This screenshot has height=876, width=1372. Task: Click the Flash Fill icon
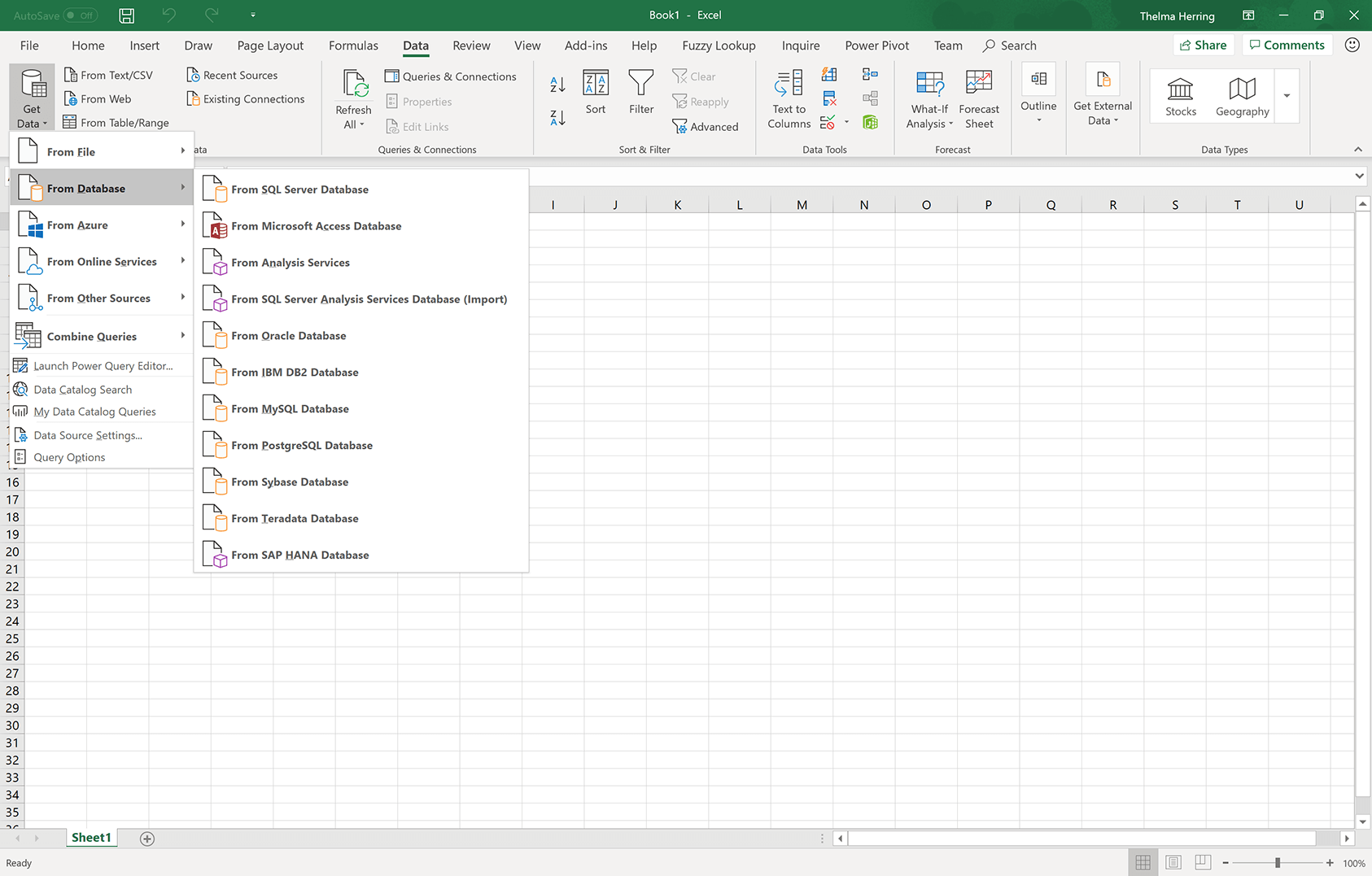point(829,75)
